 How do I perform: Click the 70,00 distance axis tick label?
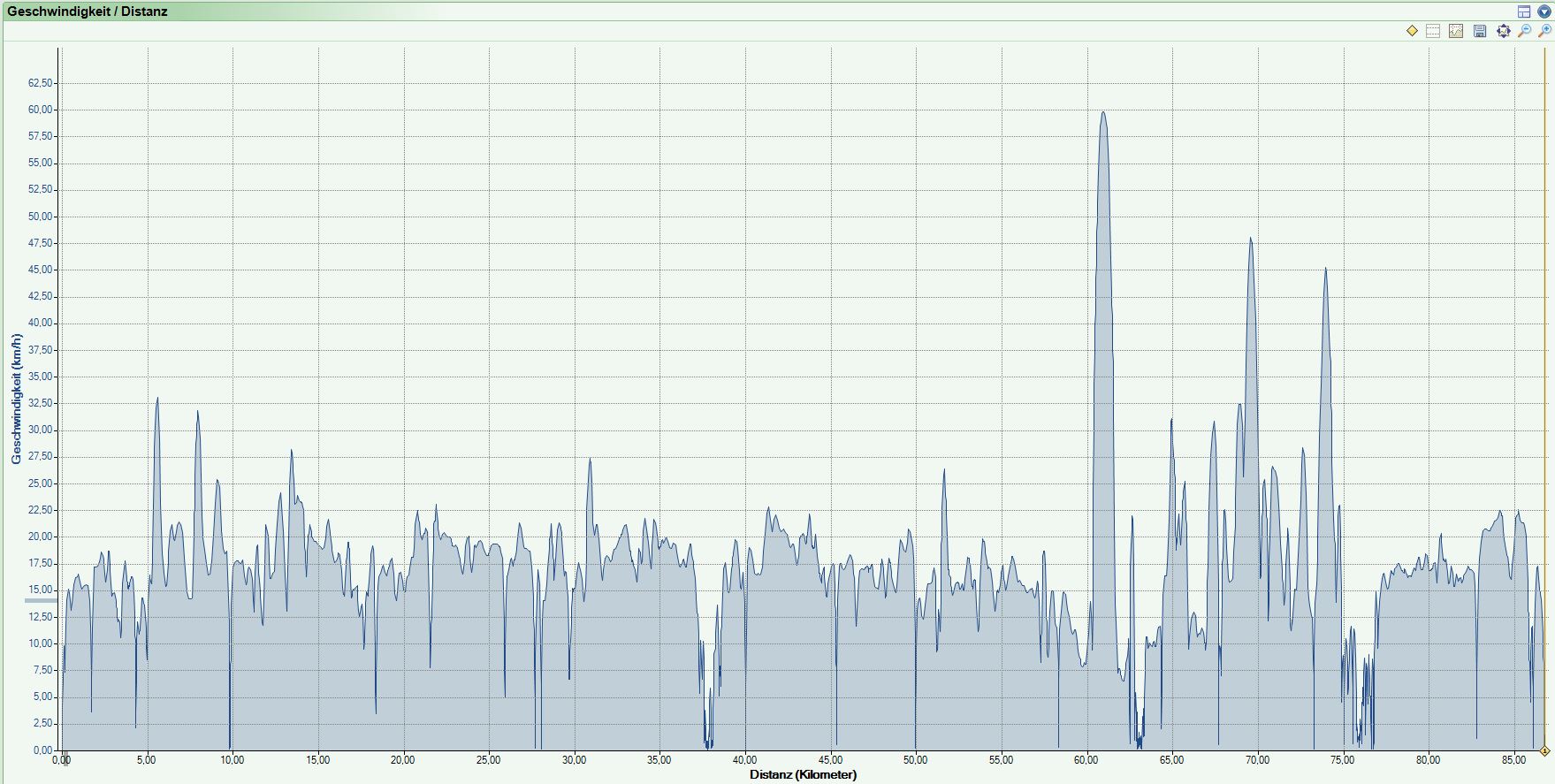click(1257, 760)
